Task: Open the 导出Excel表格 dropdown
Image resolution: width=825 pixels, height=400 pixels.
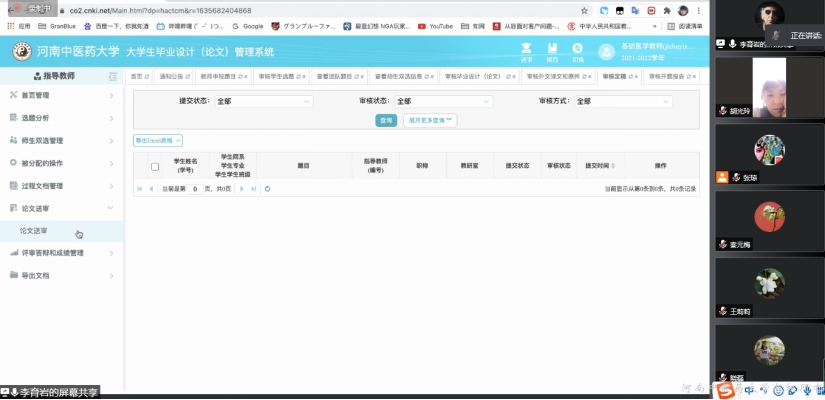Action: (158, 141)
